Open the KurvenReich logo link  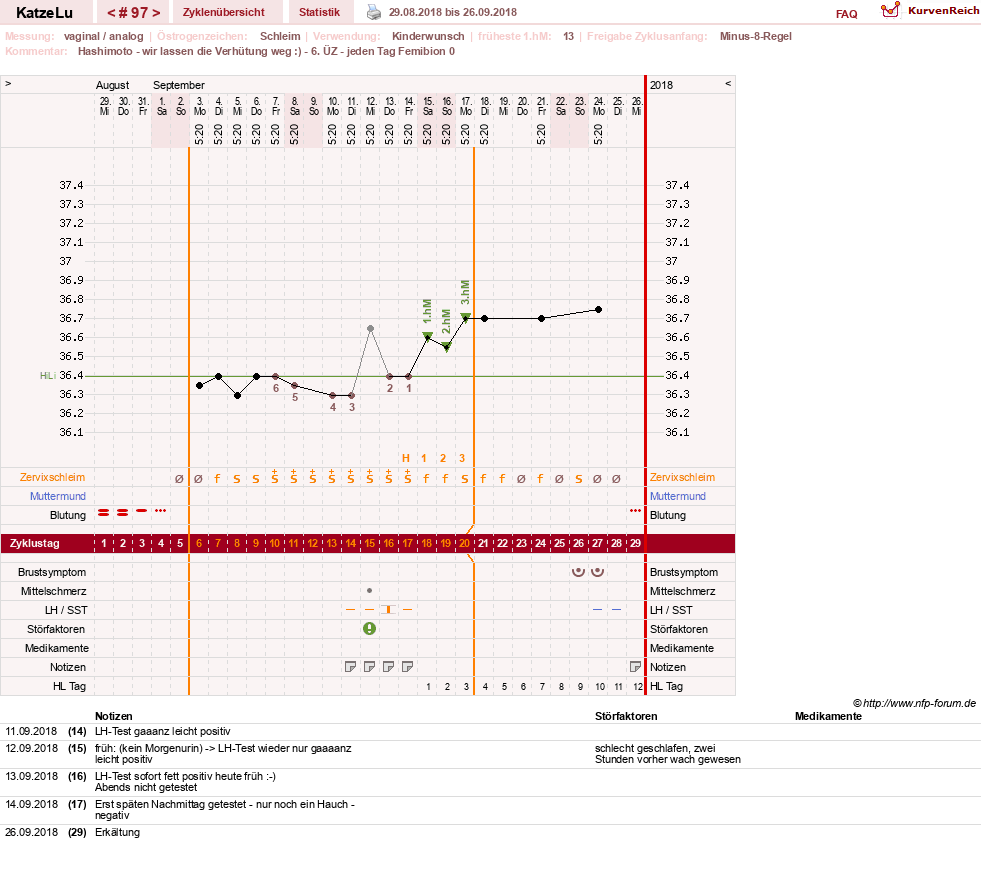tap(929, 11)
